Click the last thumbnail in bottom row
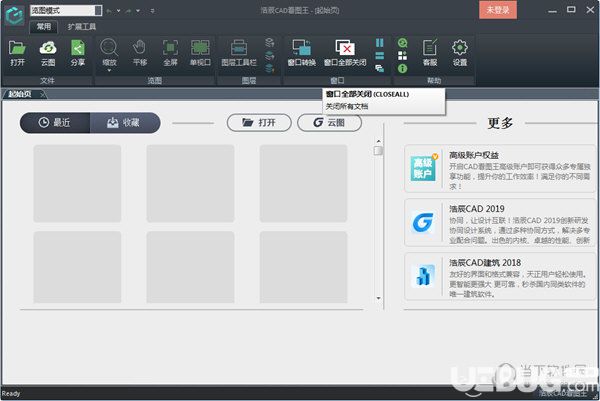Viewport: 600px width, 401px height. pos(303,267)
